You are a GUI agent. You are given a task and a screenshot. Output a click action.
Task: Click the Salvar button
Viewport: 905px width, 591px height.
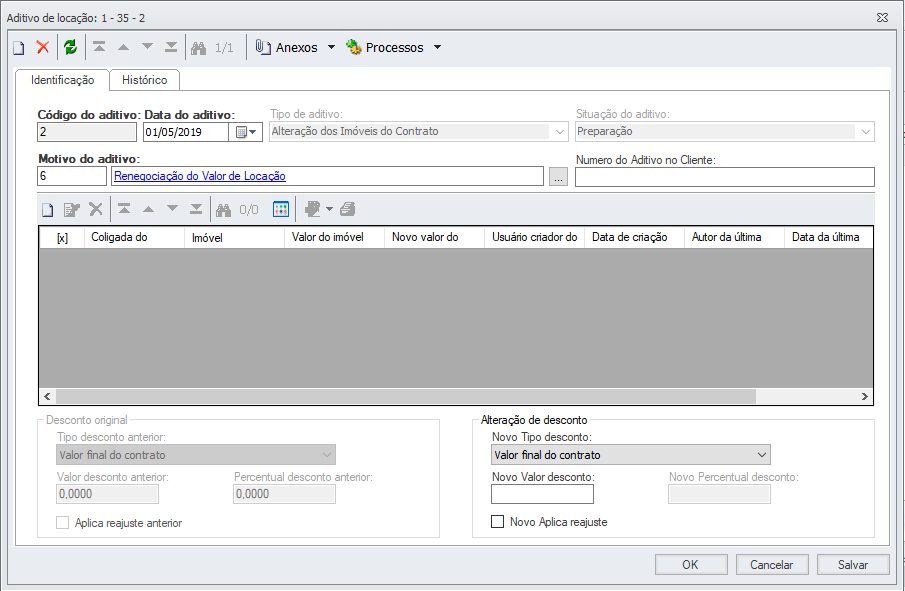(x=853, y=564)
